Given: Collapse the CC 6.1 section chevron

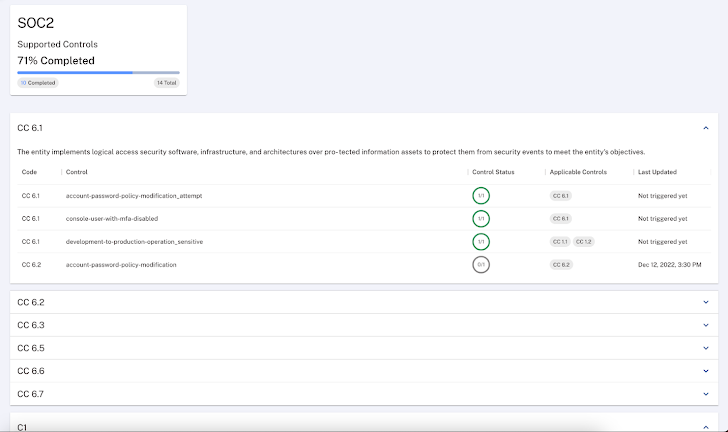Looking at the screenshot, I should point(706,128).
